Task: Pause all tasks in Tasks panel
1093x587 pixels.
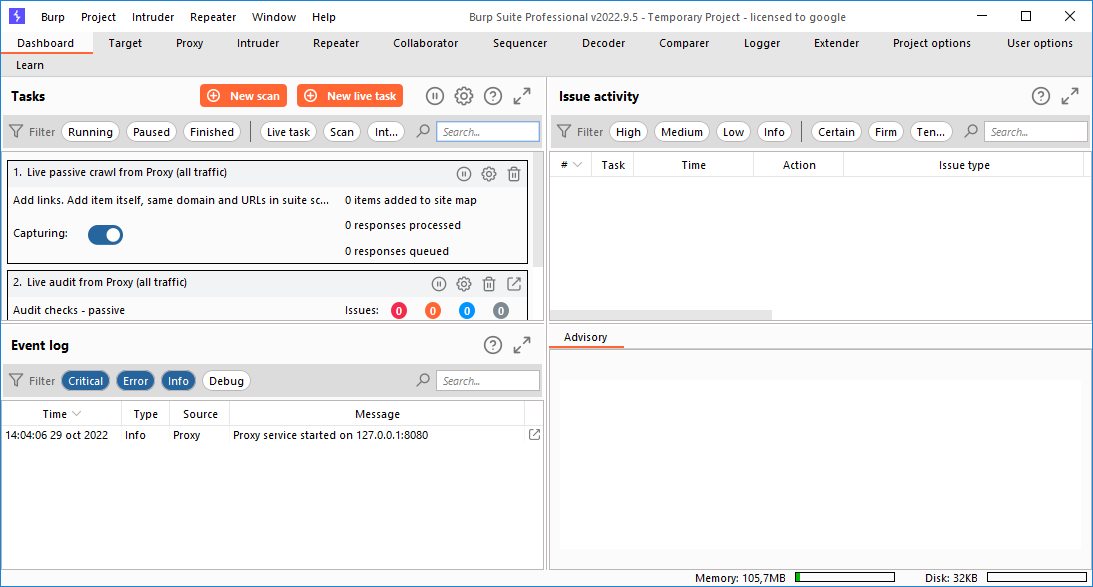Action: tap(434, 96)
